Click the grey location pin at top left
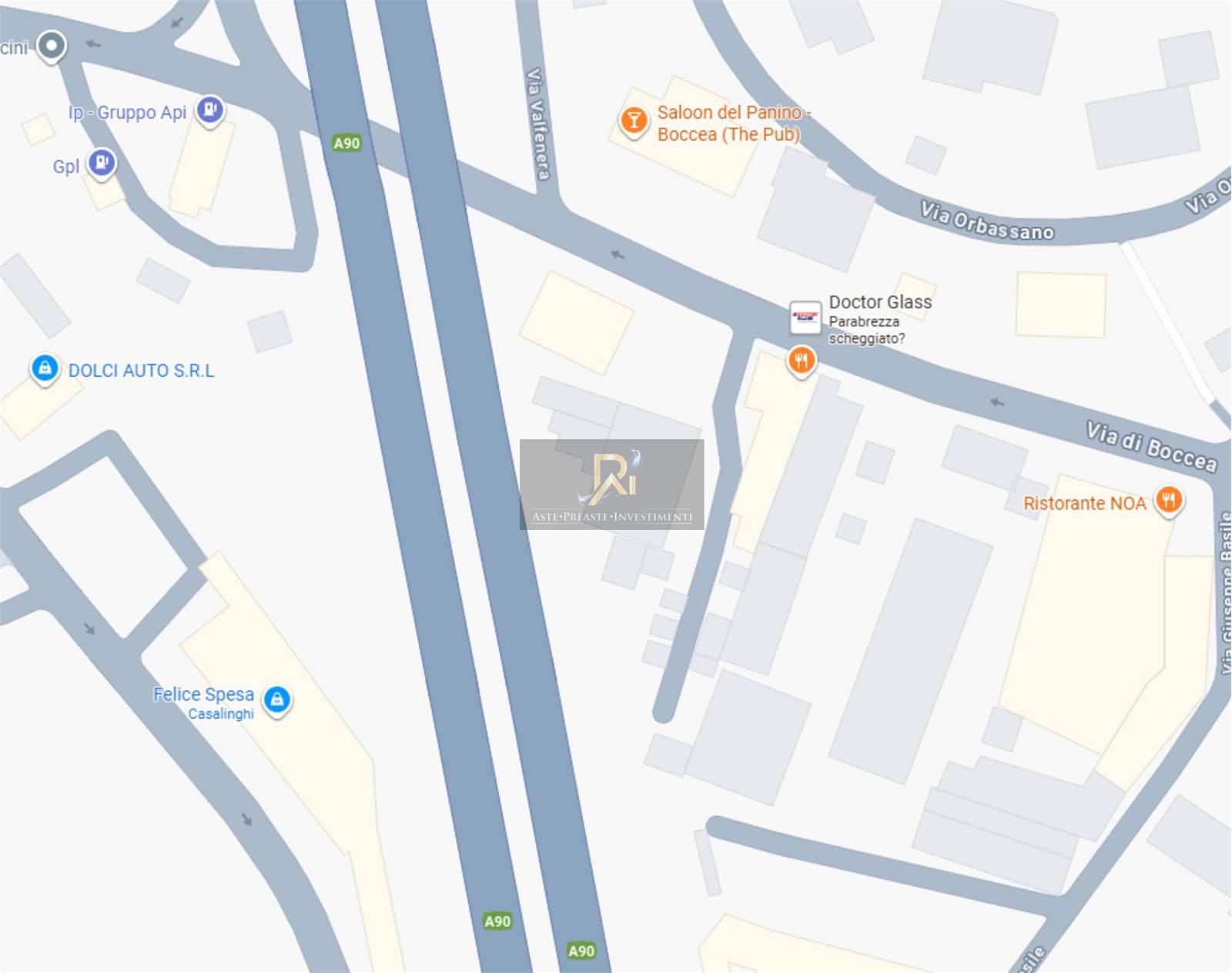1232x973 pixels. 52,47
